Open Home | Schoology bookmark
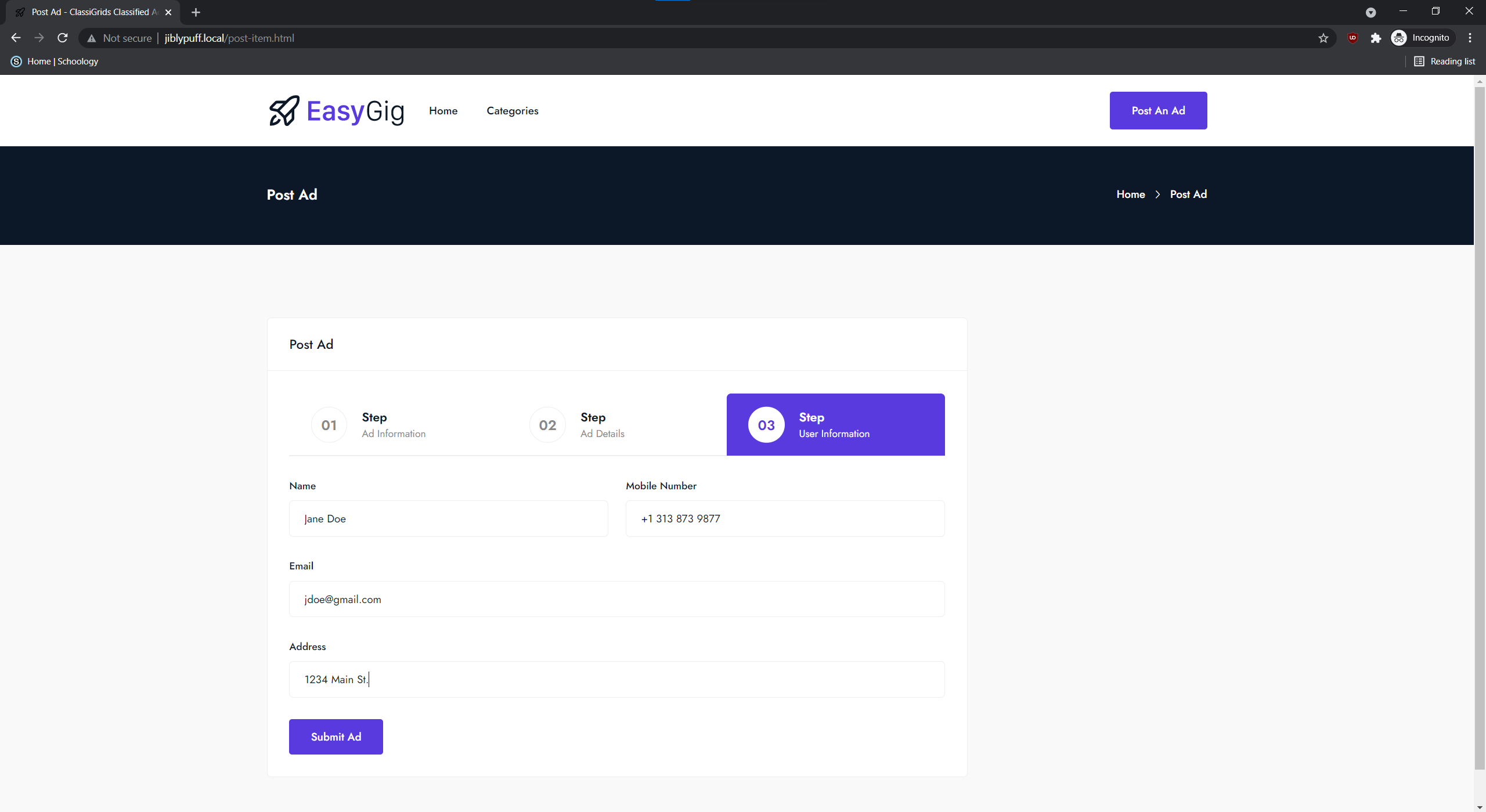The image size is (1486, 812). point(55,62)
